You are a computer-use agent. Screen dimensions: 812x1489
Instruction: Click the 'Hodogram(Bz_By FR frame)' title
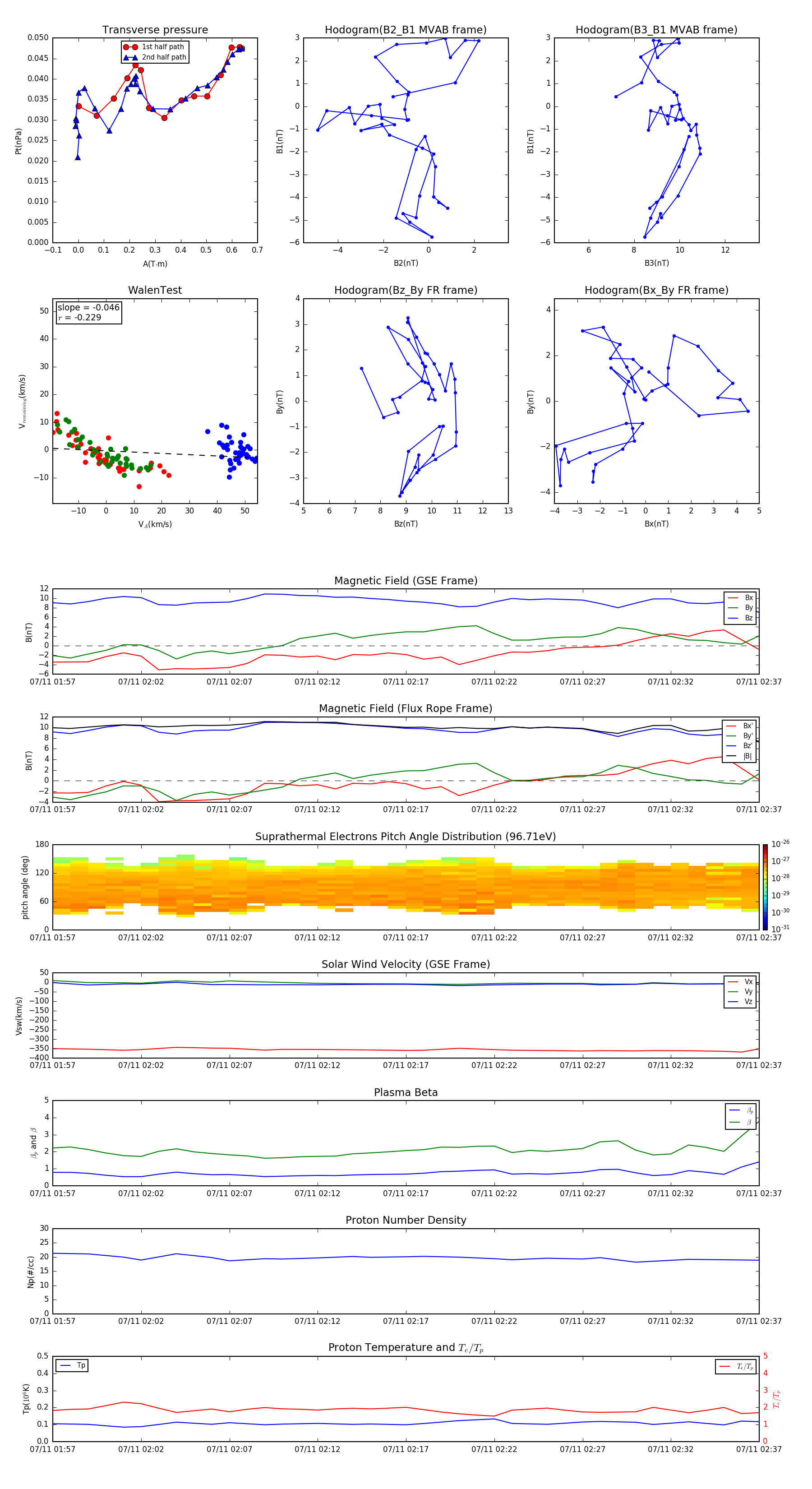[x=406, y=290]
